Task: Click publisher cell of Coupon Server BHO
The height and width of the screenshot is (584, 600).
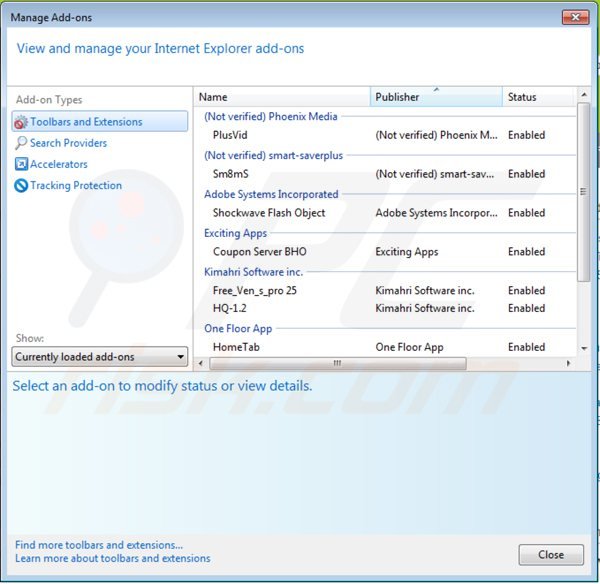Action: coord(407,252)
